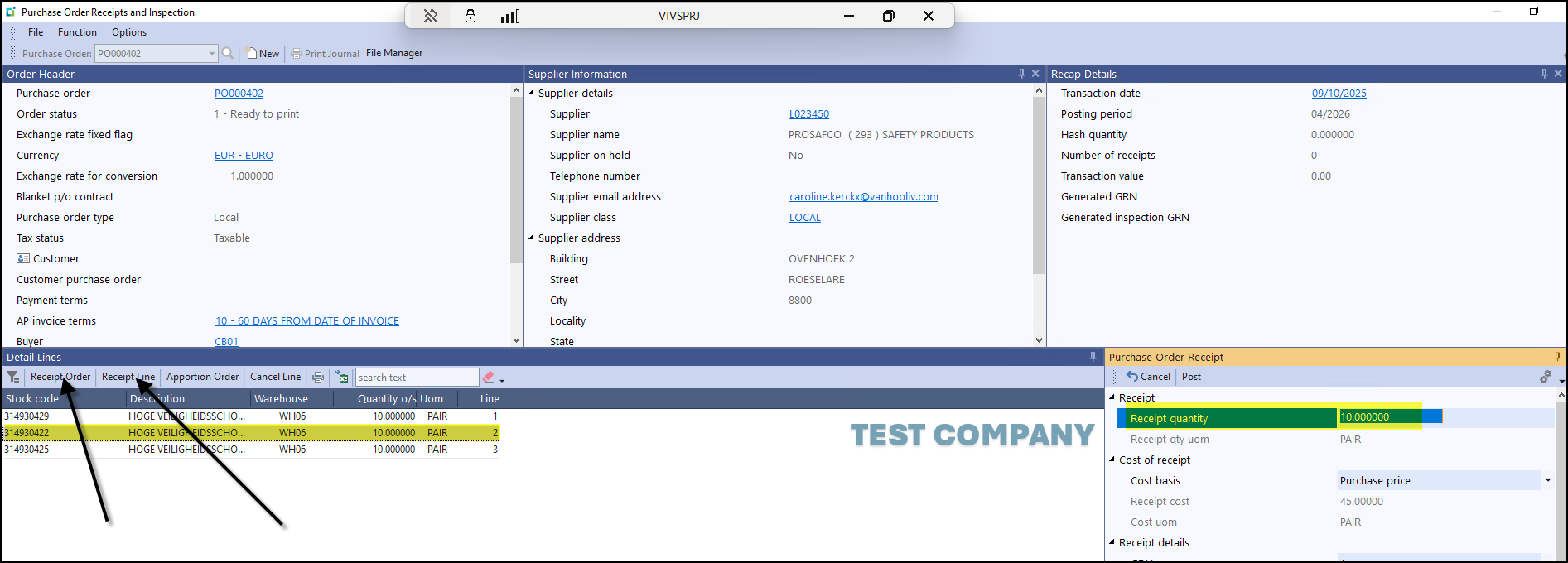Click the filter icon in Detail Lines
Screen dimensions: 1568x563
(x=13, y=377)
